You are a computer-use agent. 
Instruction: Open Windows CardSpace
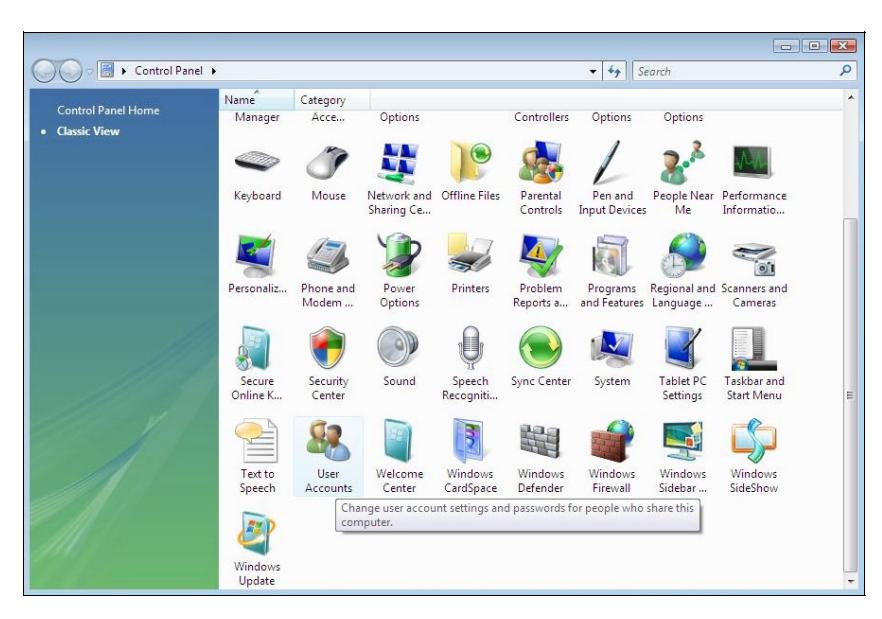(x=470, y=457)
